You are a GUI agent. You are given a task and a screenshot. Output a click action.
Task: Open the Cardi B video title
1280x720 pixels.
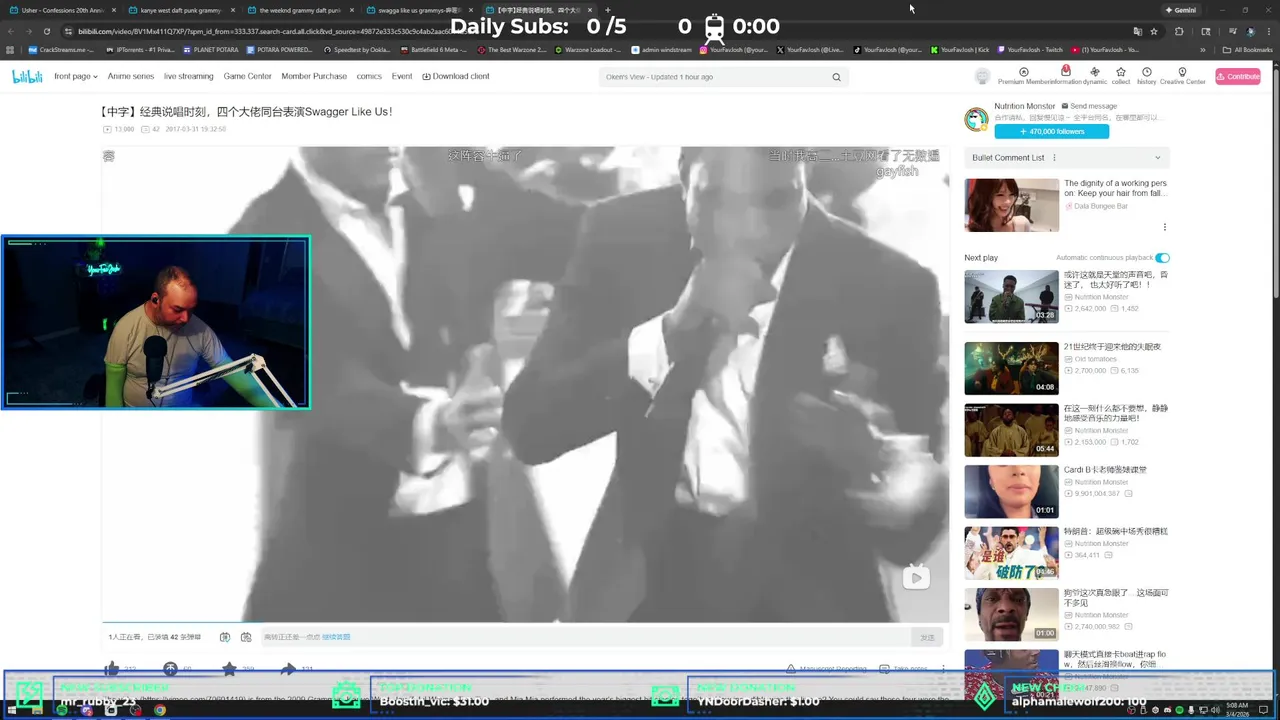1105,469
